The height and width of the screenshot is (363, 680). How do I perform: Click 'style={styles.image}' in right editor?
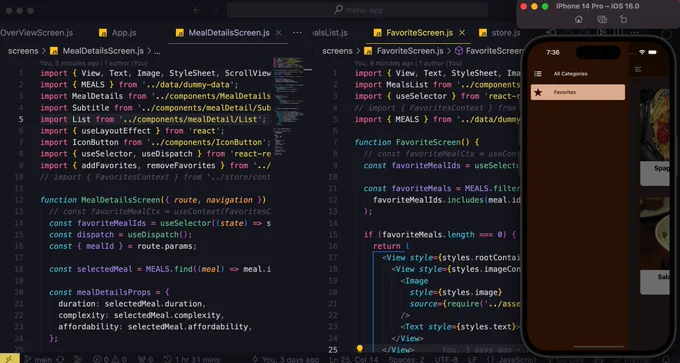(456, 292)
